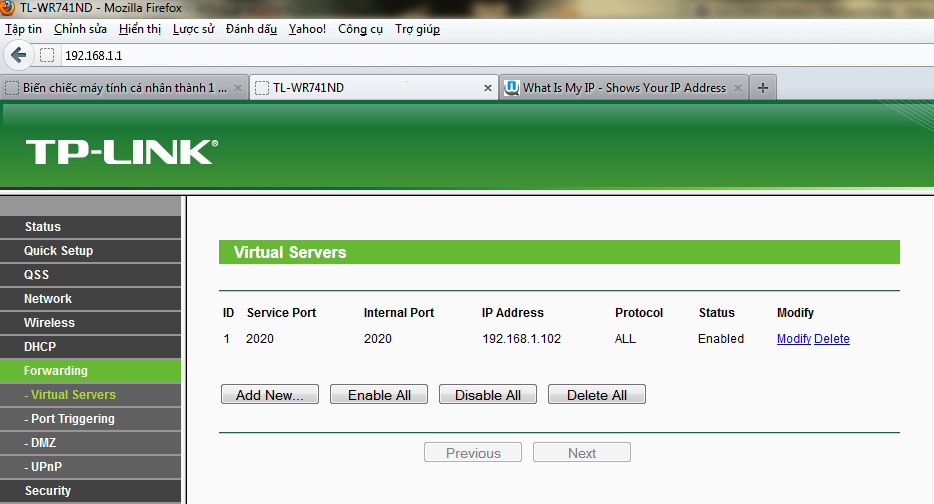Open Port Triggering submenu item
This screenshot has height=504, width=934.
91,419
